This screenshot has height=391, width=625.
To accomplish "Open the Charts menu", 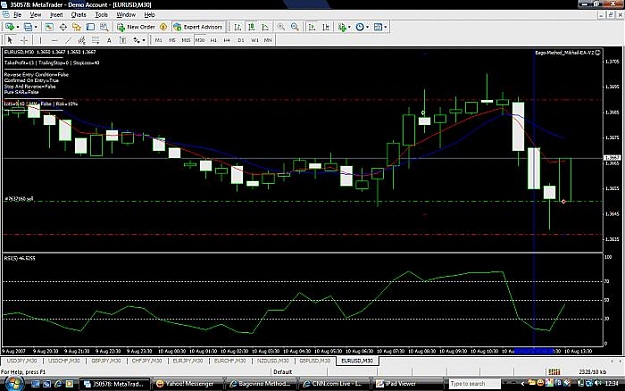I will coord(79,15).
